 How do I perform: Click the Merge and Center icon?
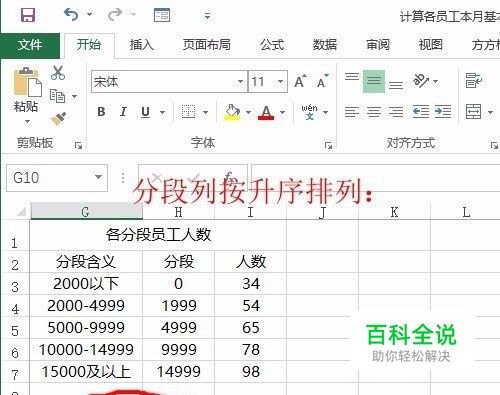pos(474,112)
